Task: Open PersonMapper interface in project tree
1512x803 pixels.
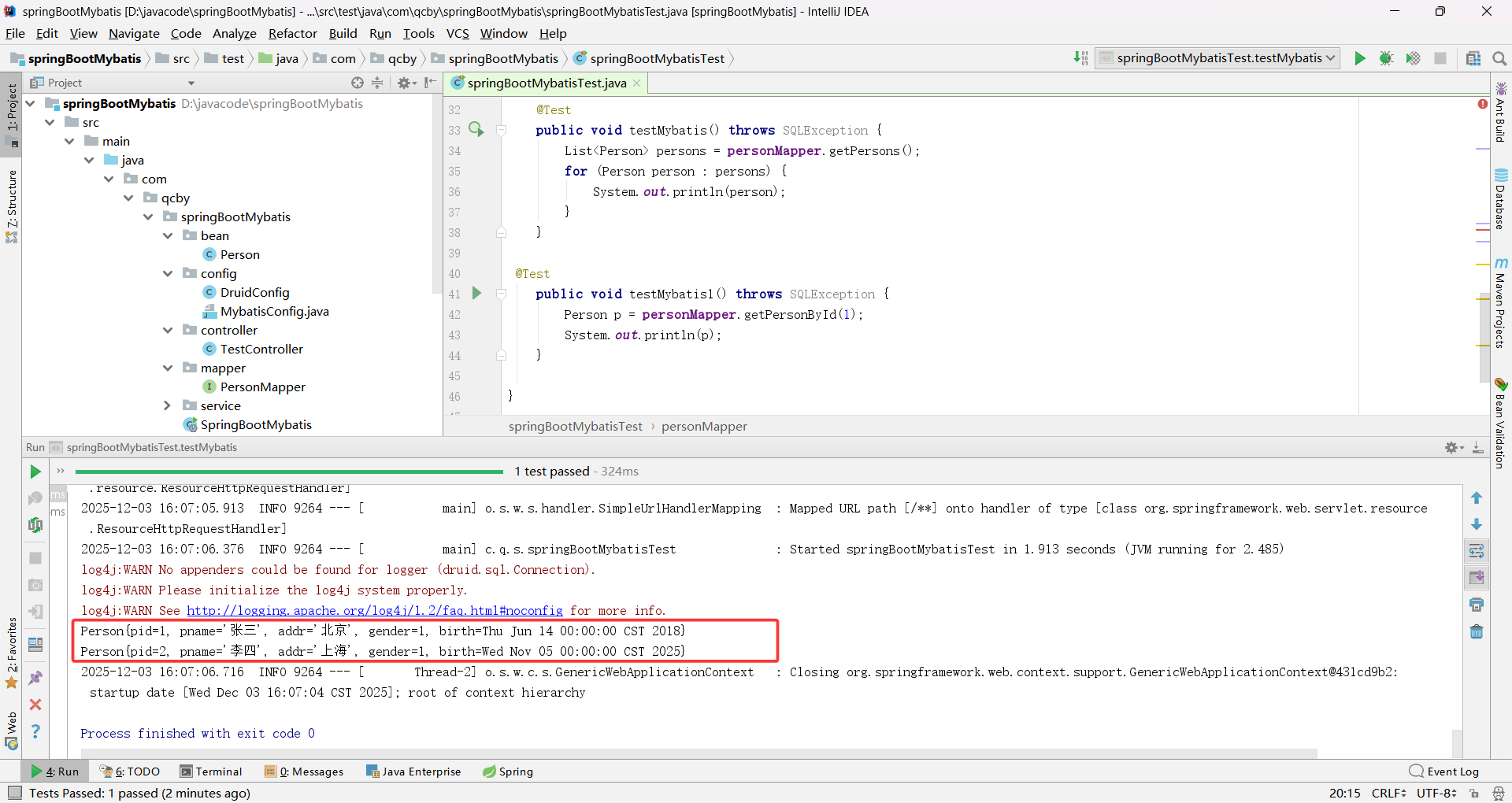Action: tap(262, 387)
